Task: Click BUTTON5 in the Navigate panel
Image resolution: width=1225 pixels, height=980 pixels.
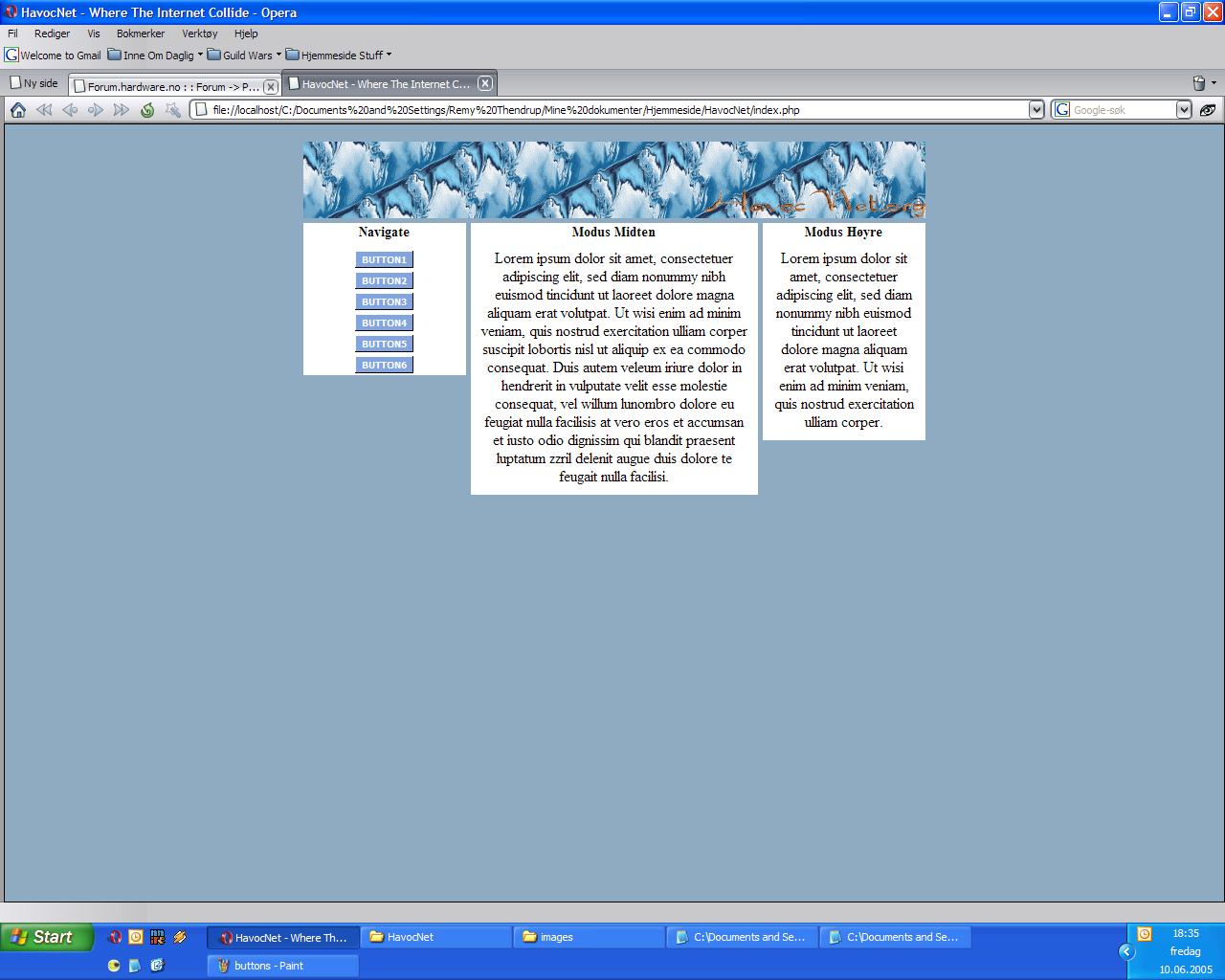Action: click(x=385, y=344)
